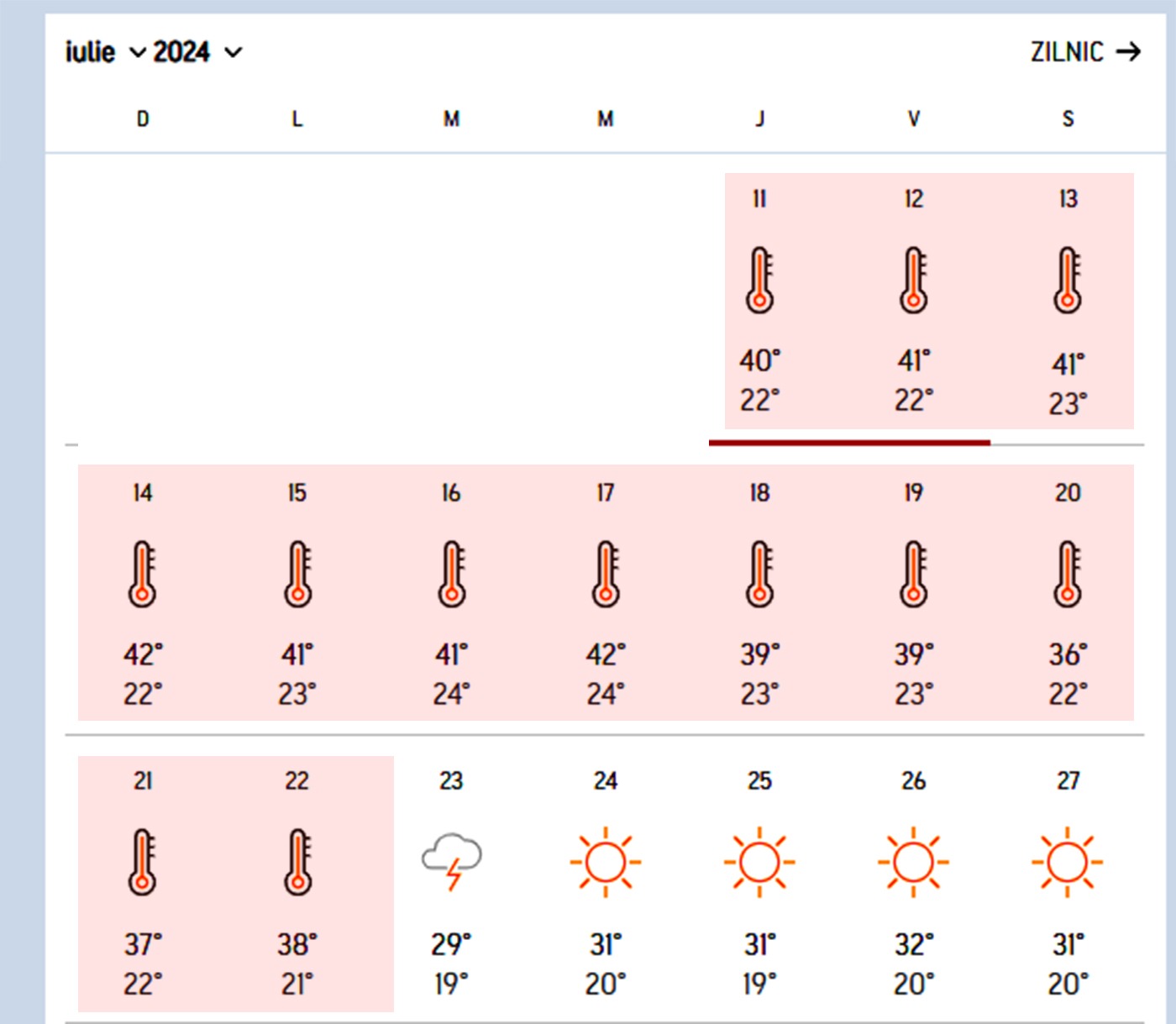The height and width of the screenshot is (1024, 1176).
Task: Click the temperature 42° under July 14
Action: pyautogui.click(x=142, y=654)
